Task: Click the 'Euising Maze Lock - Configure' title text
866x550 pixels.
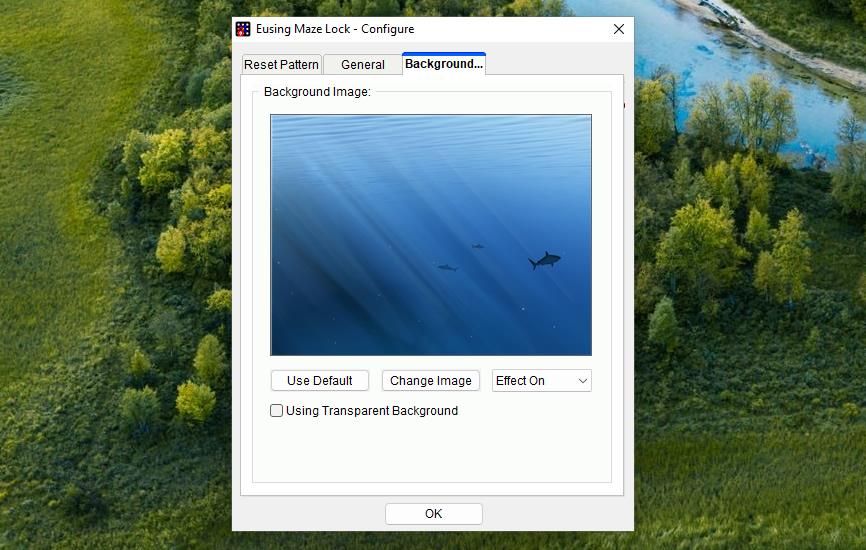Action: (x=334, y=29)
